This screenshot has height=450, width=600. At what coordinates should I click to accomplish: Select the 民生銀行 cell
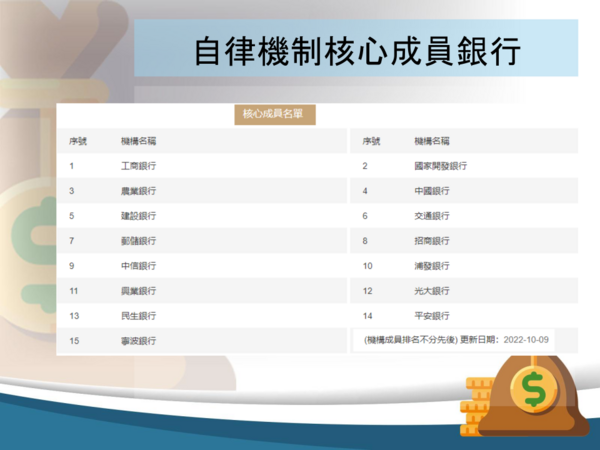pos(139,316)
